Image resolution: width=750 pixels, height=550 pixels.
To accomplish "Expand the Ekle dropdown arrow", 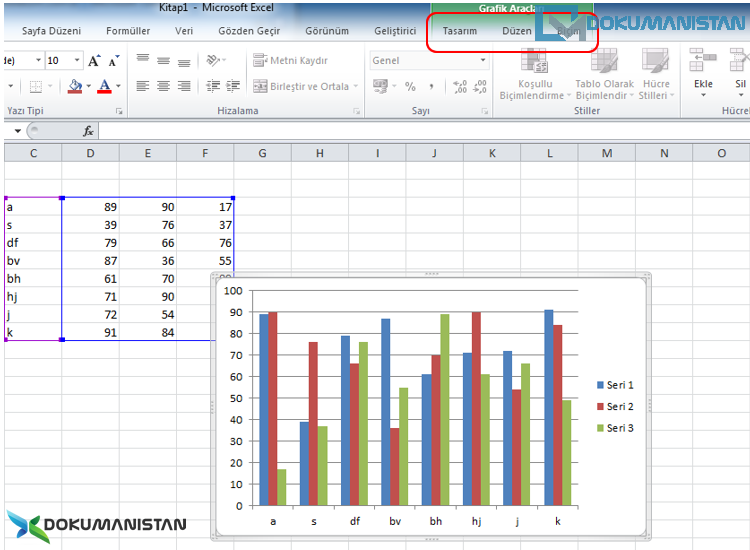I will click(703, 95).
